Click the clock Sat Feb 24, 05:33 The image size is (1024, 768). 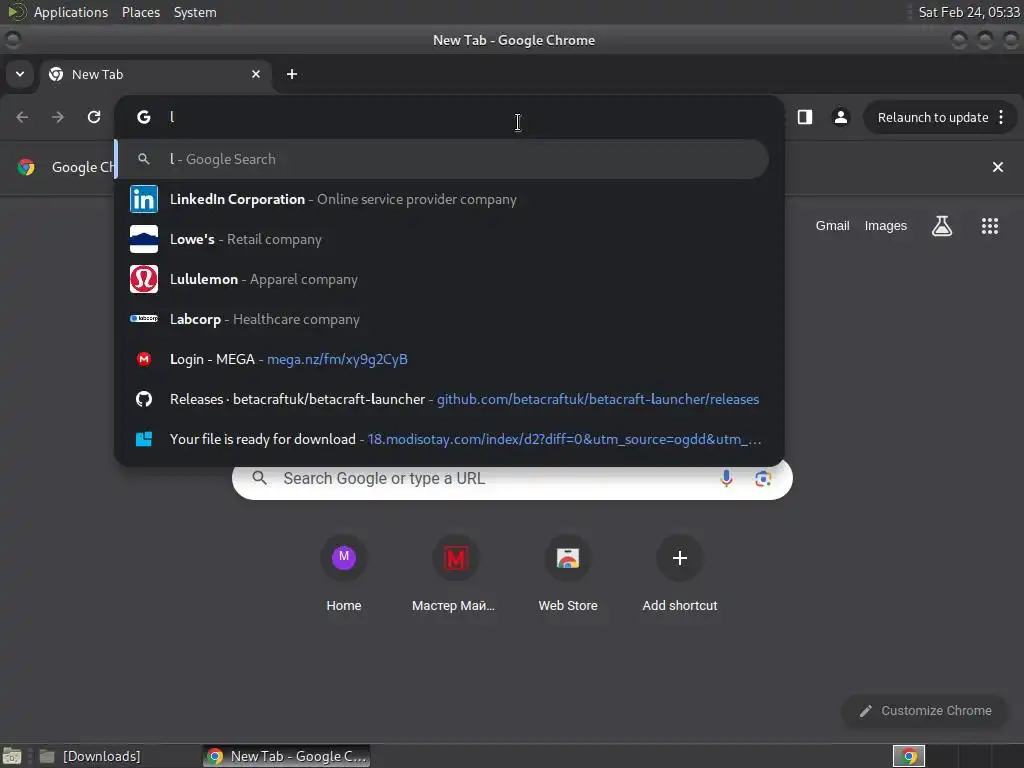968,12
